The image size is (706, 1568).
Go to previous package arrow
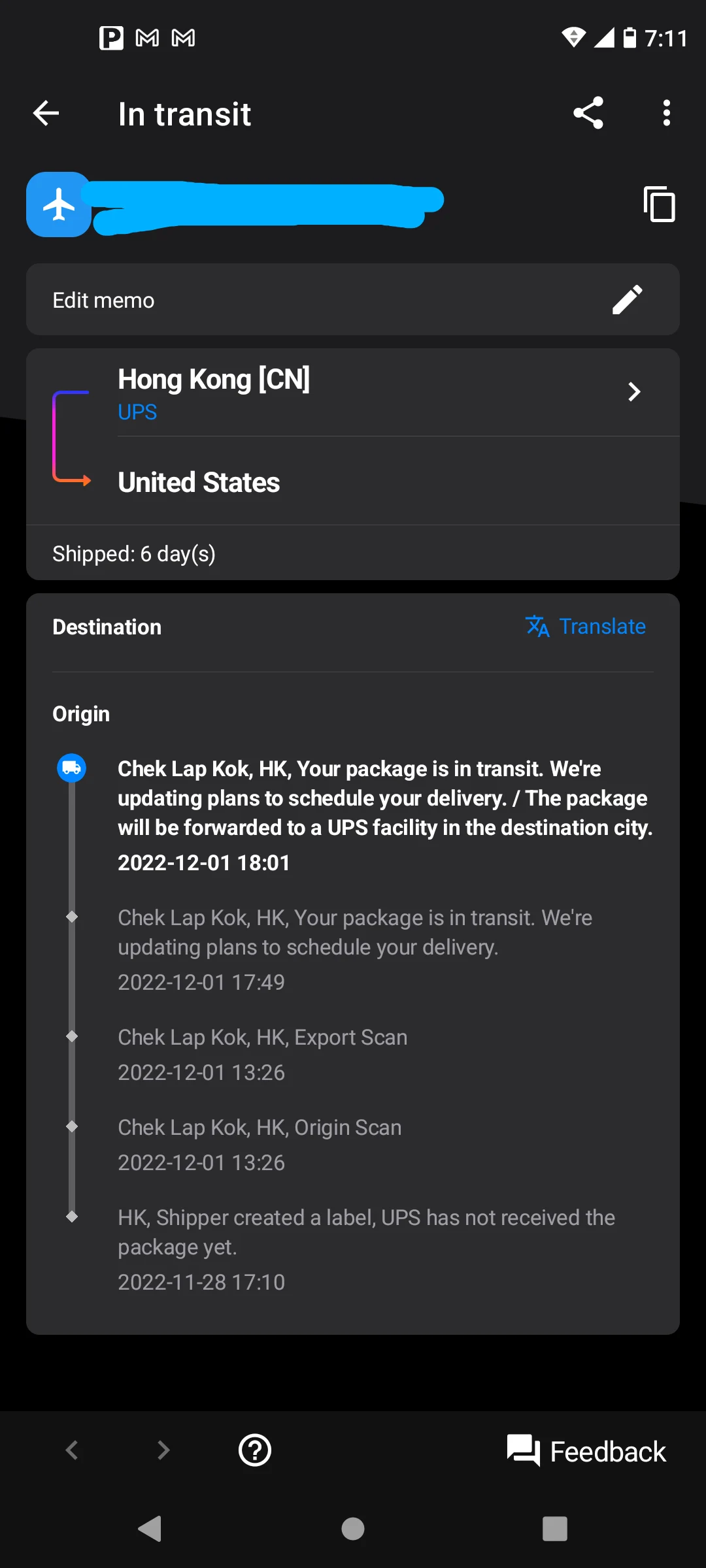(72, 1450)
